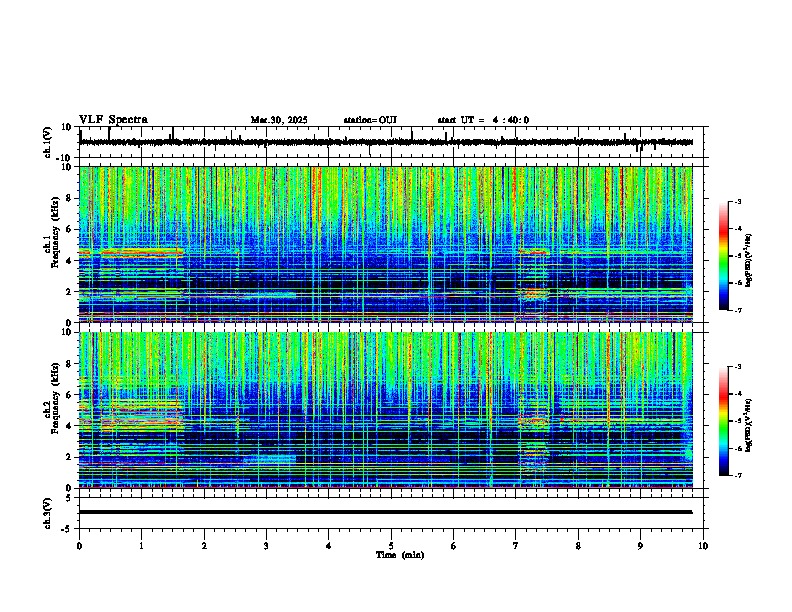
Task: Click the "5" tick label on the time axis
Action: (x=391, y=546)
